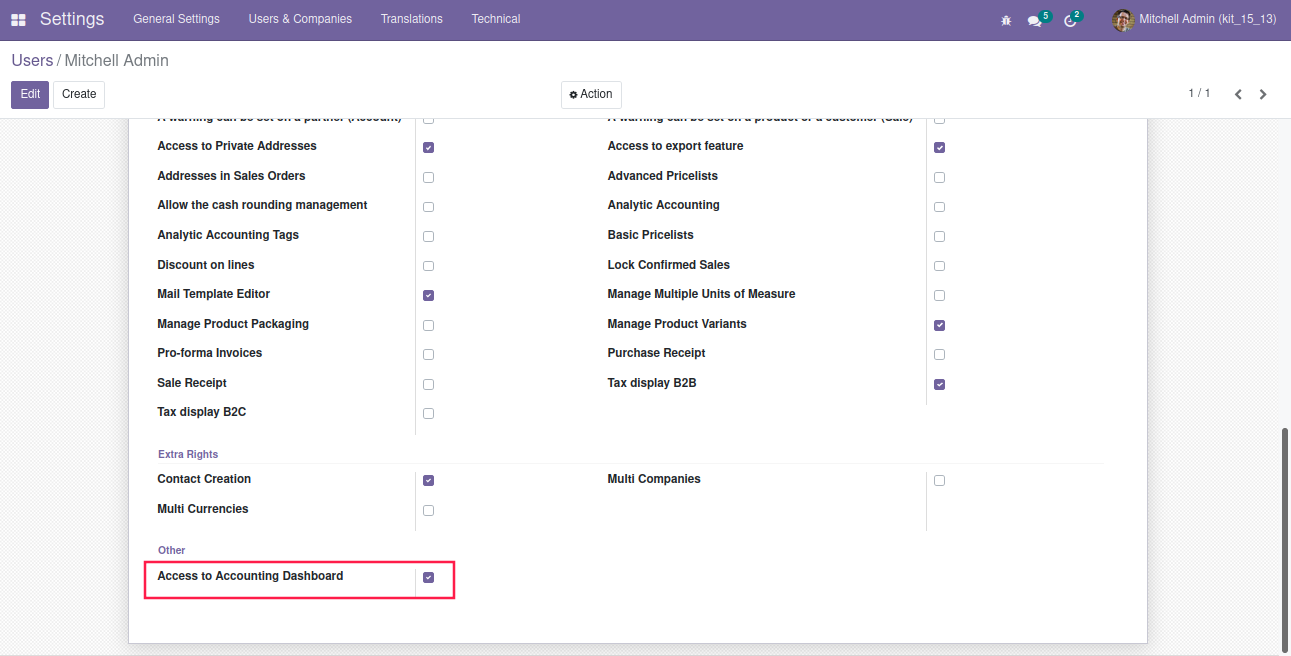Expand the Technical menu
1291x656 pixels.
(x=496, y=19)
